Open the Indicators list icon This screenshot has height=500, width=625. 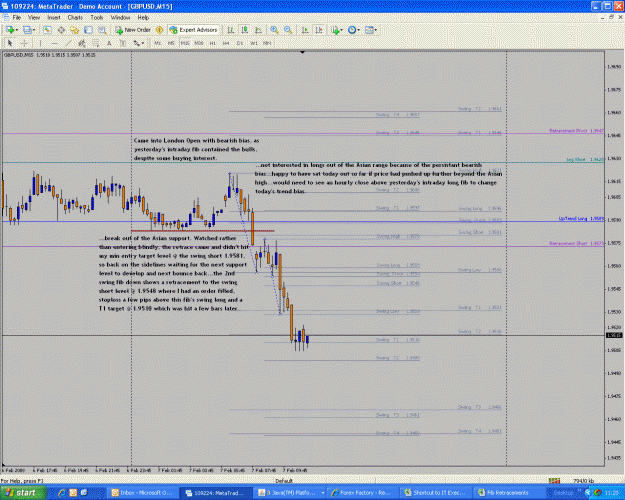(x=335, y=30)
